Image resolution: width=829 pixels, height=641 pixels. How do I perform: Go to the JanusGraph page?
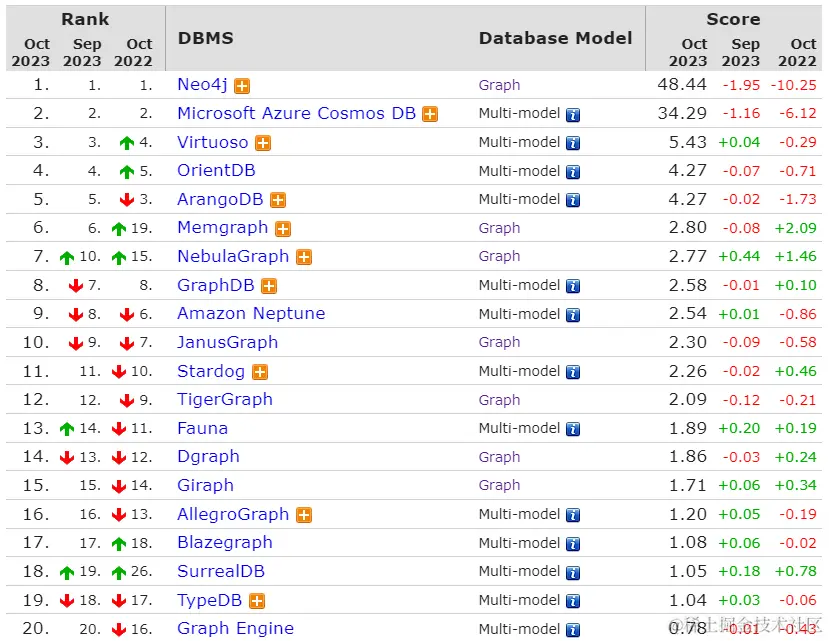(x=227, y=342)
